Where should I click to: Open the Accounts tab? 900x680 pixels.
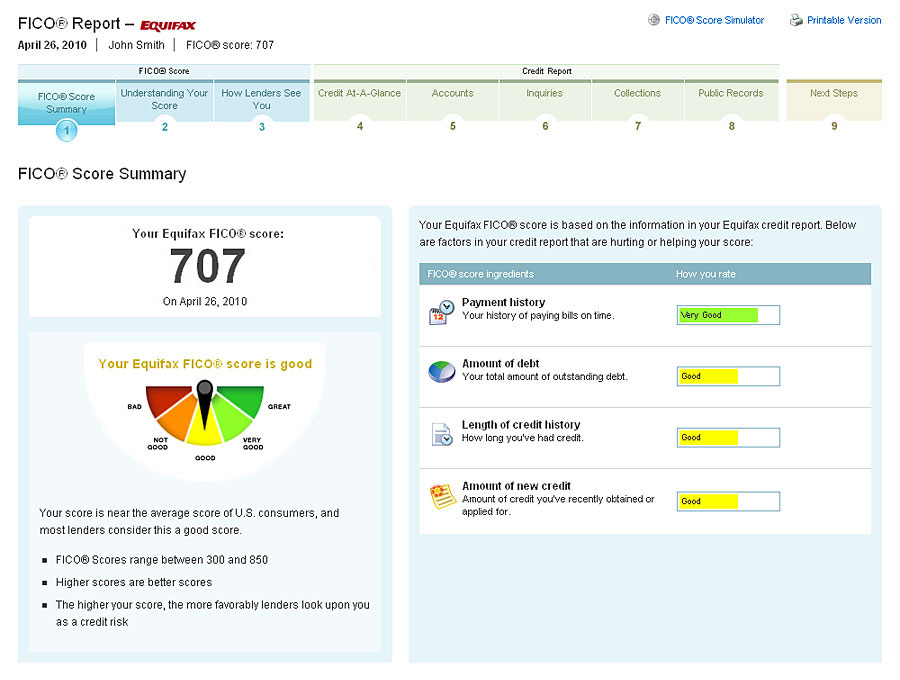pos(453,101)
